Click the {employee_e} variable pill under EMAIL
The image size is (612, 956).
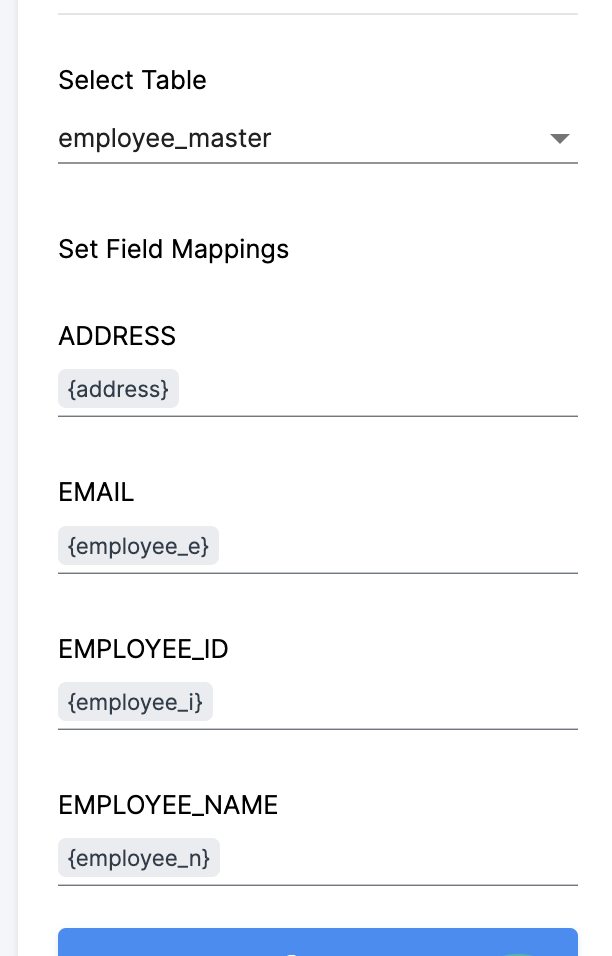[x=138, y=546]
